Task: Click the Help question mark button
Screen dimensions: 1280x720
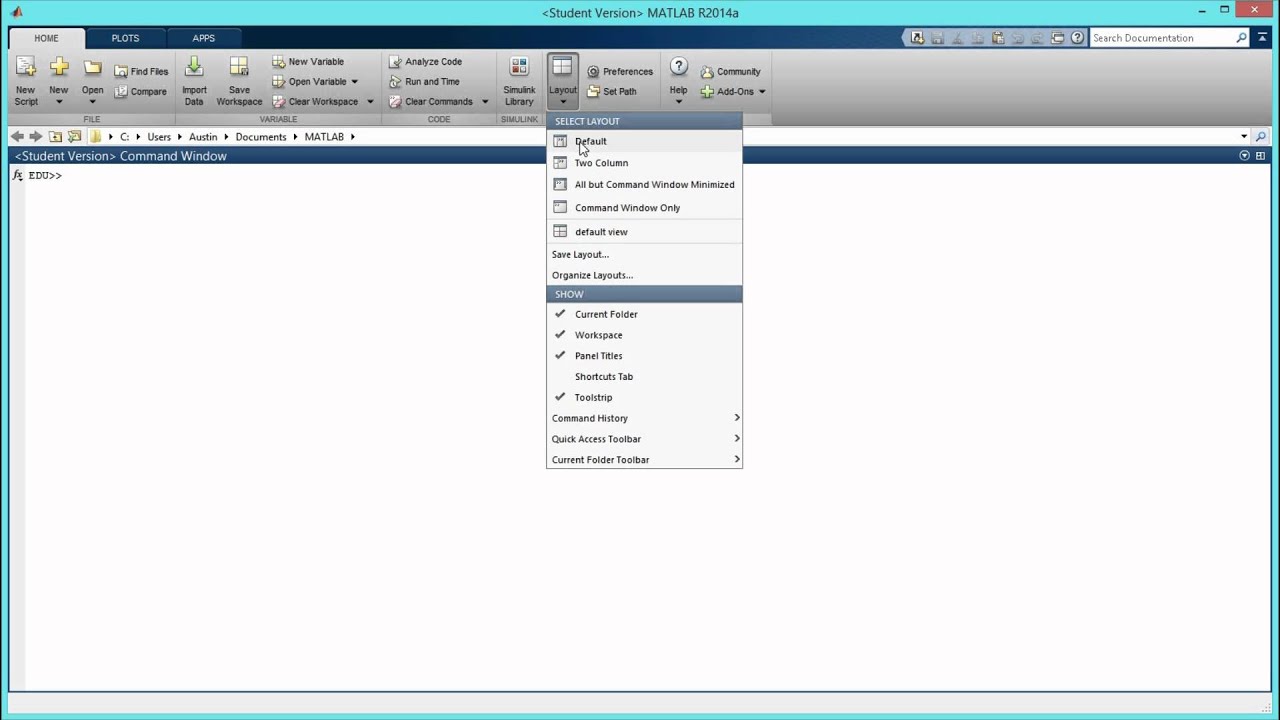Action: 678,67
